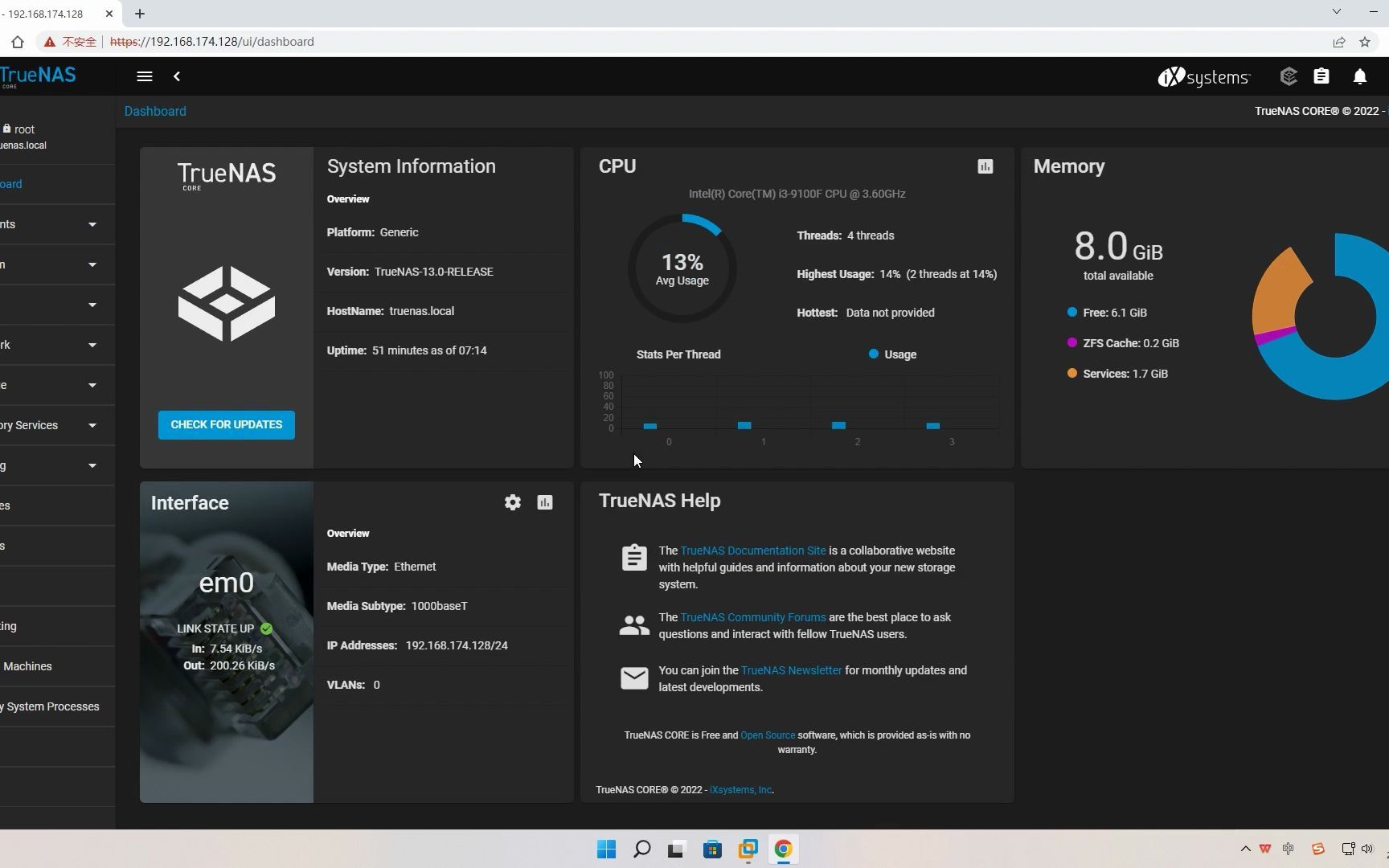Image resolution: width=1389 pixels, height=868 pixels.
Task: Expand the Network sidebar arrow
Action: (92, 345)
